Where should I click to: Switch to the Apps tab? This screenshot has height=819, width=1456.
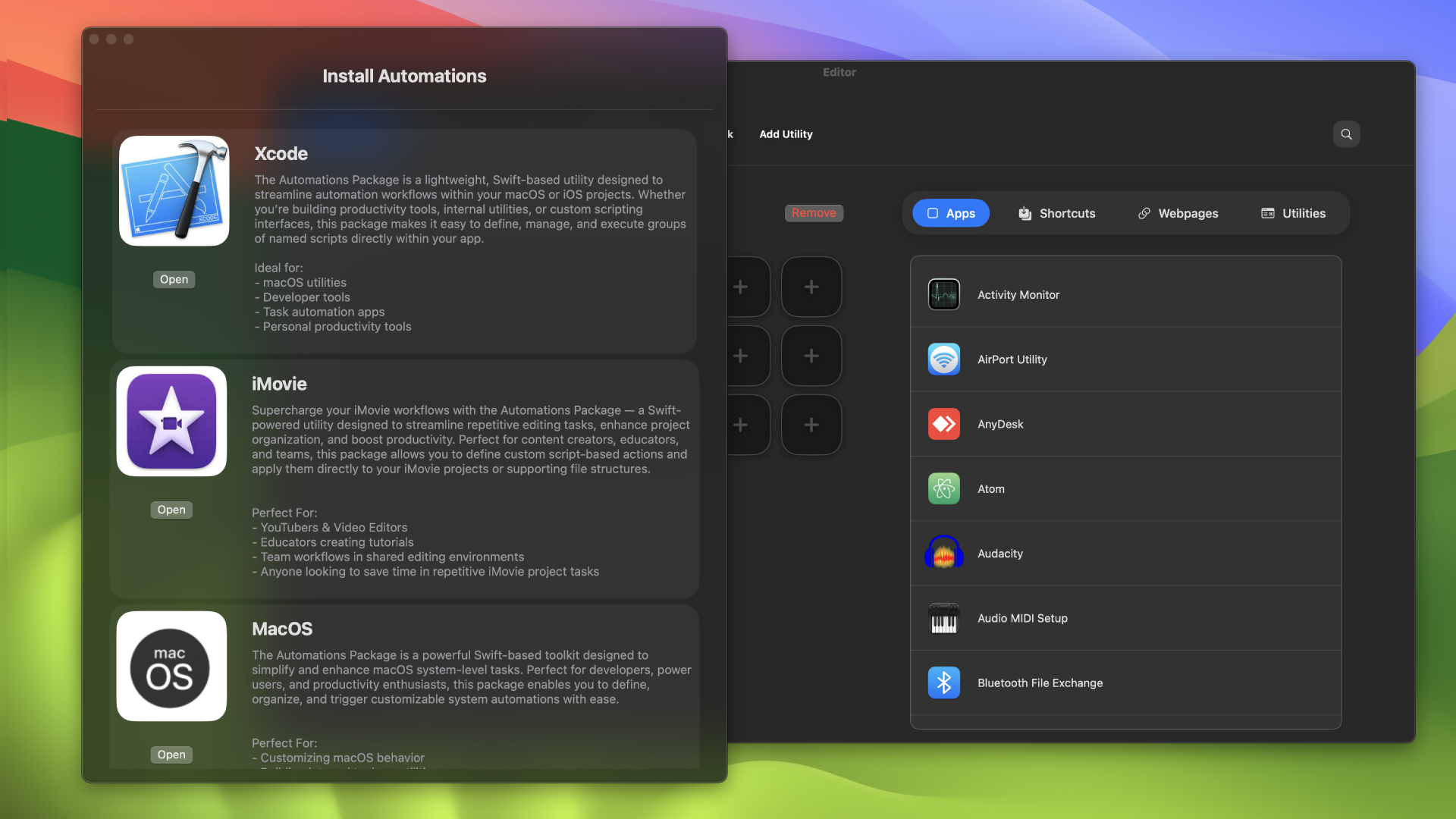951,213
